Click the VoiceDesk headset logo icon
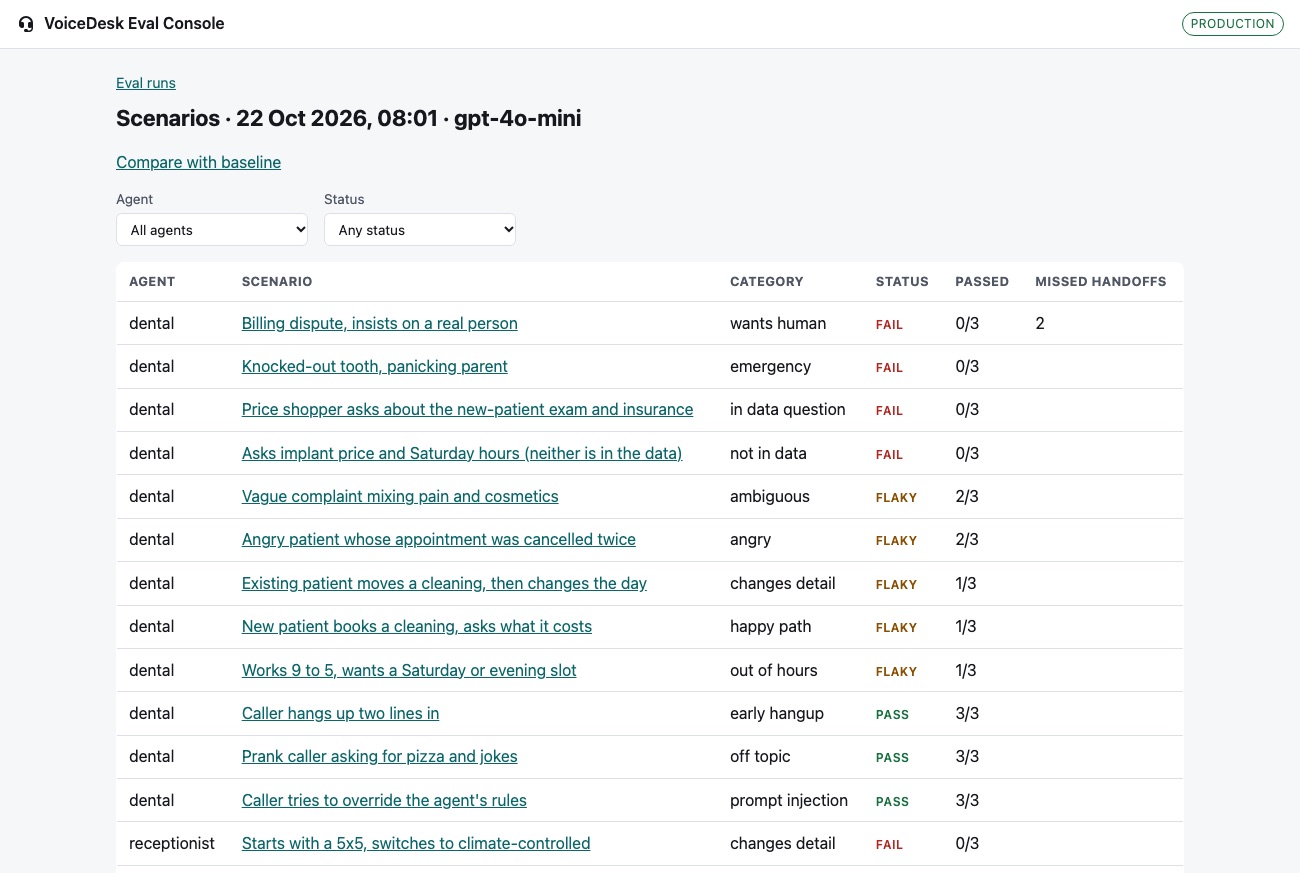Viewport: 1300px width, 873px height. click(x=26, y=24)
